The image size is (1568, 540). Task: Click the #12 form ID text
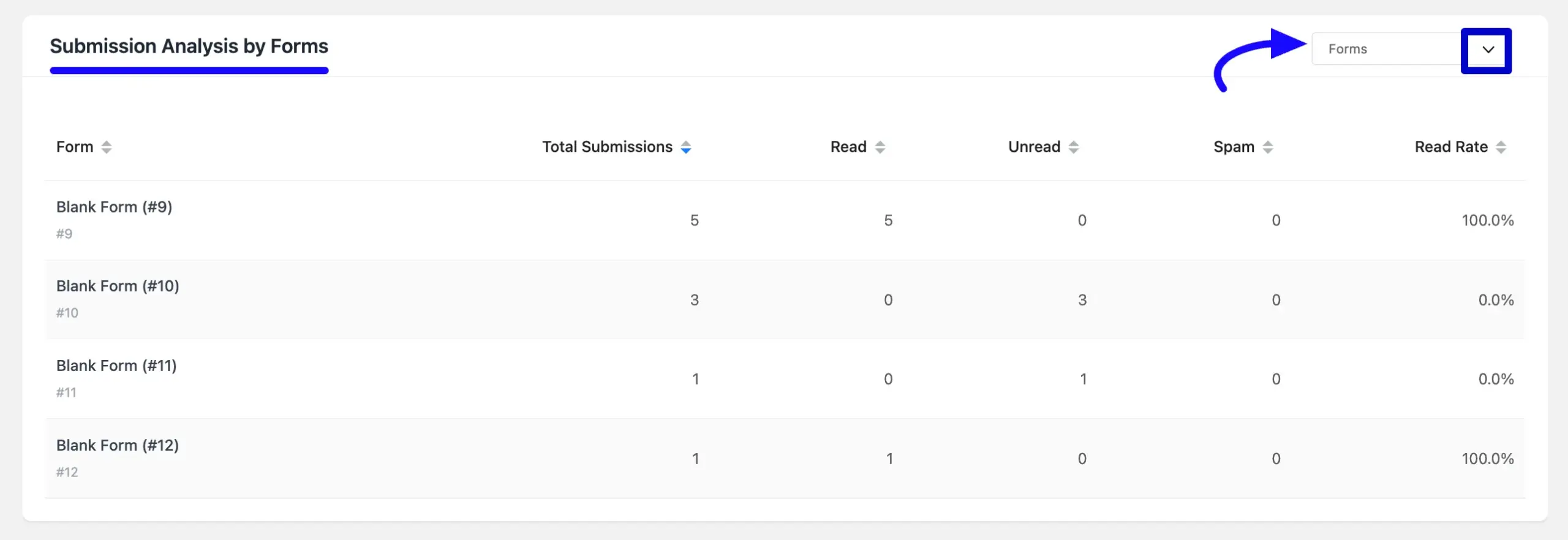click(67, 472)
